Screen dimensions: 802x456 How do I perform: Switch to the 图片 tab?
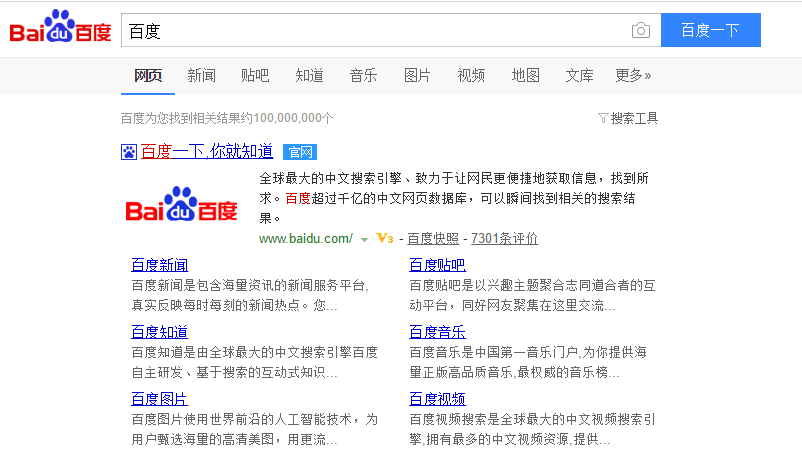click(417, 76)
